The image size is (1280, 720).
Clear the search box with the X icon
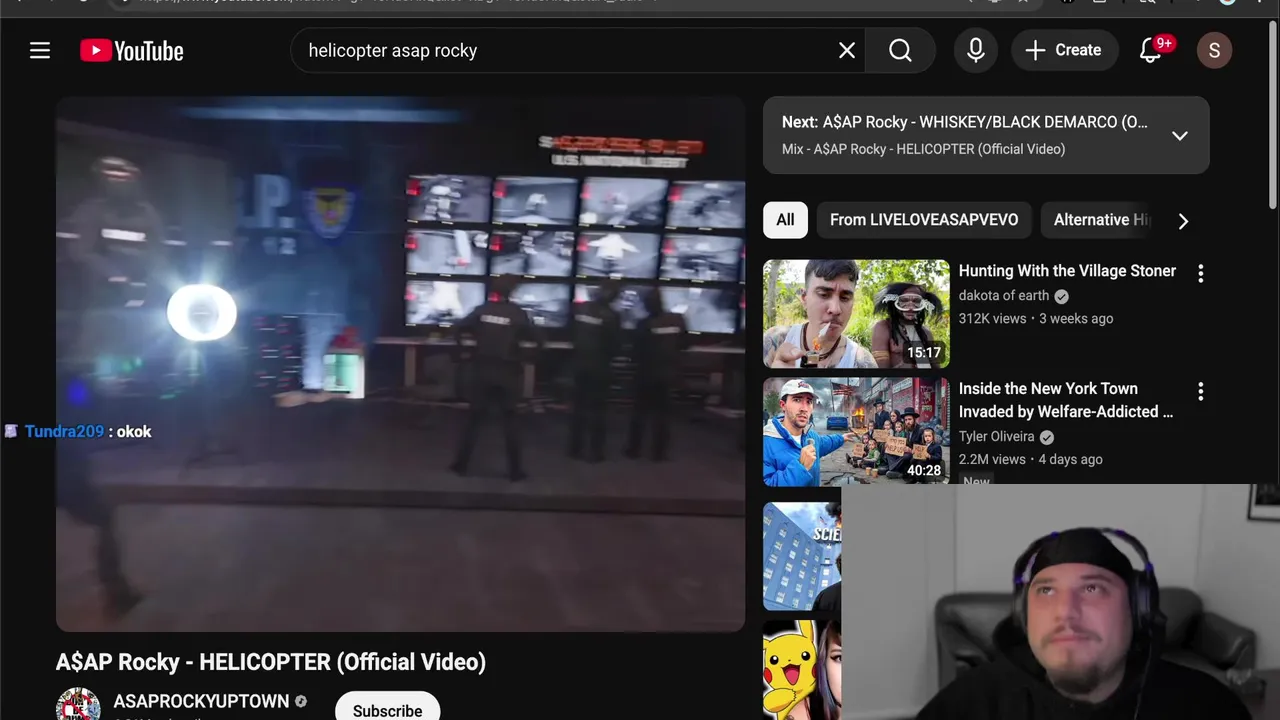coord(847,50)
